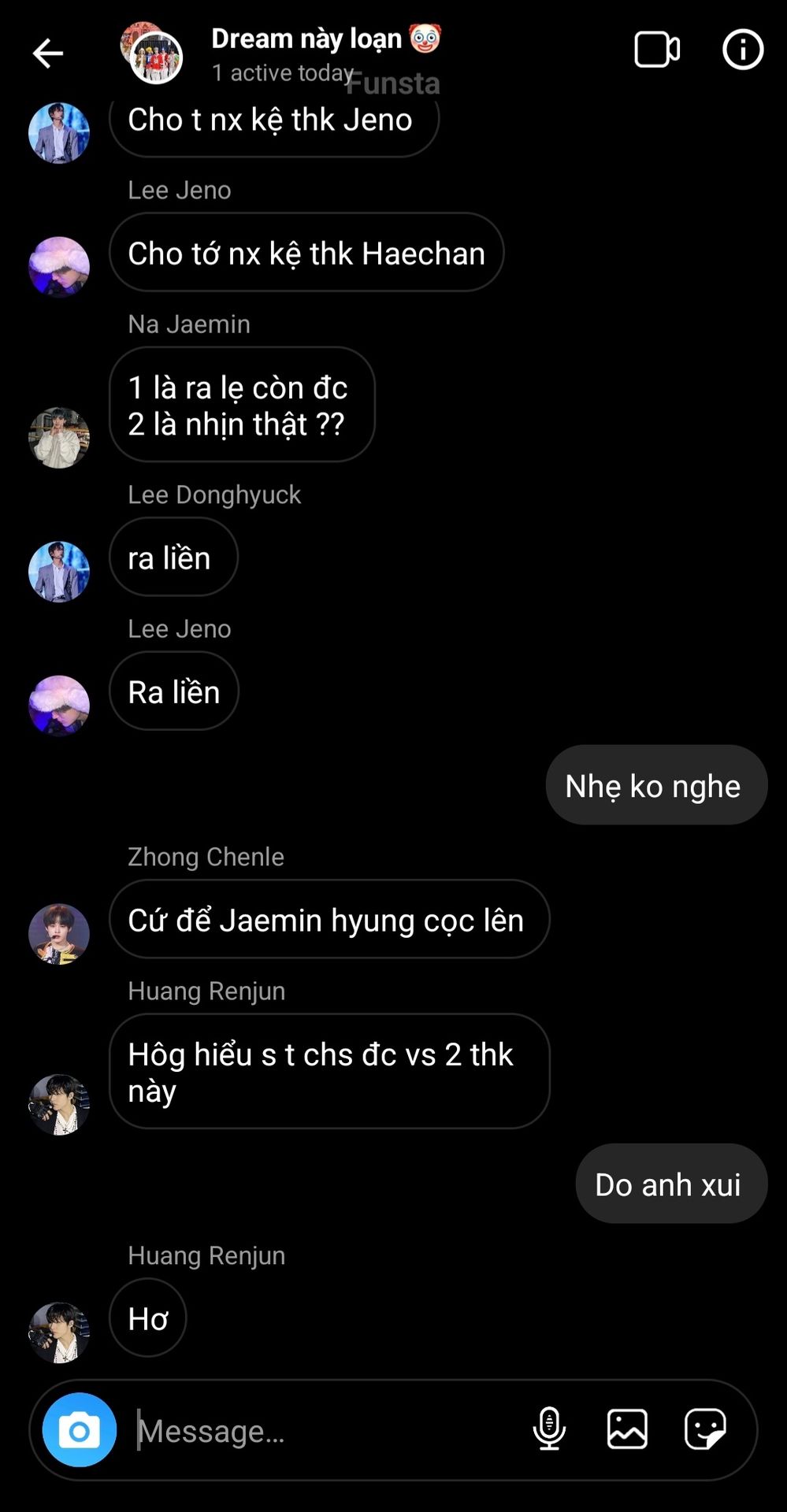Tap the back arrow icon

pos(47,54)
